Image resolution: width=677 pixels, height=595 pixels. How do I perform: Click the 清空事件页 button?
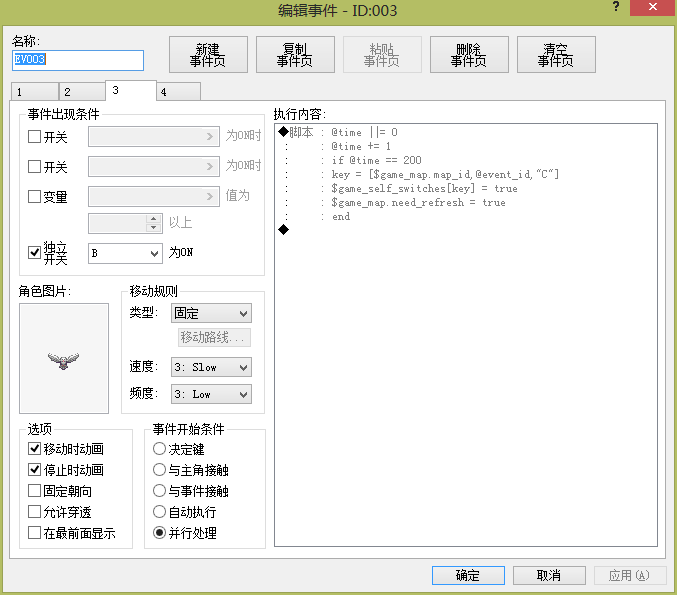pyautogui.click(x=556, y=54)
